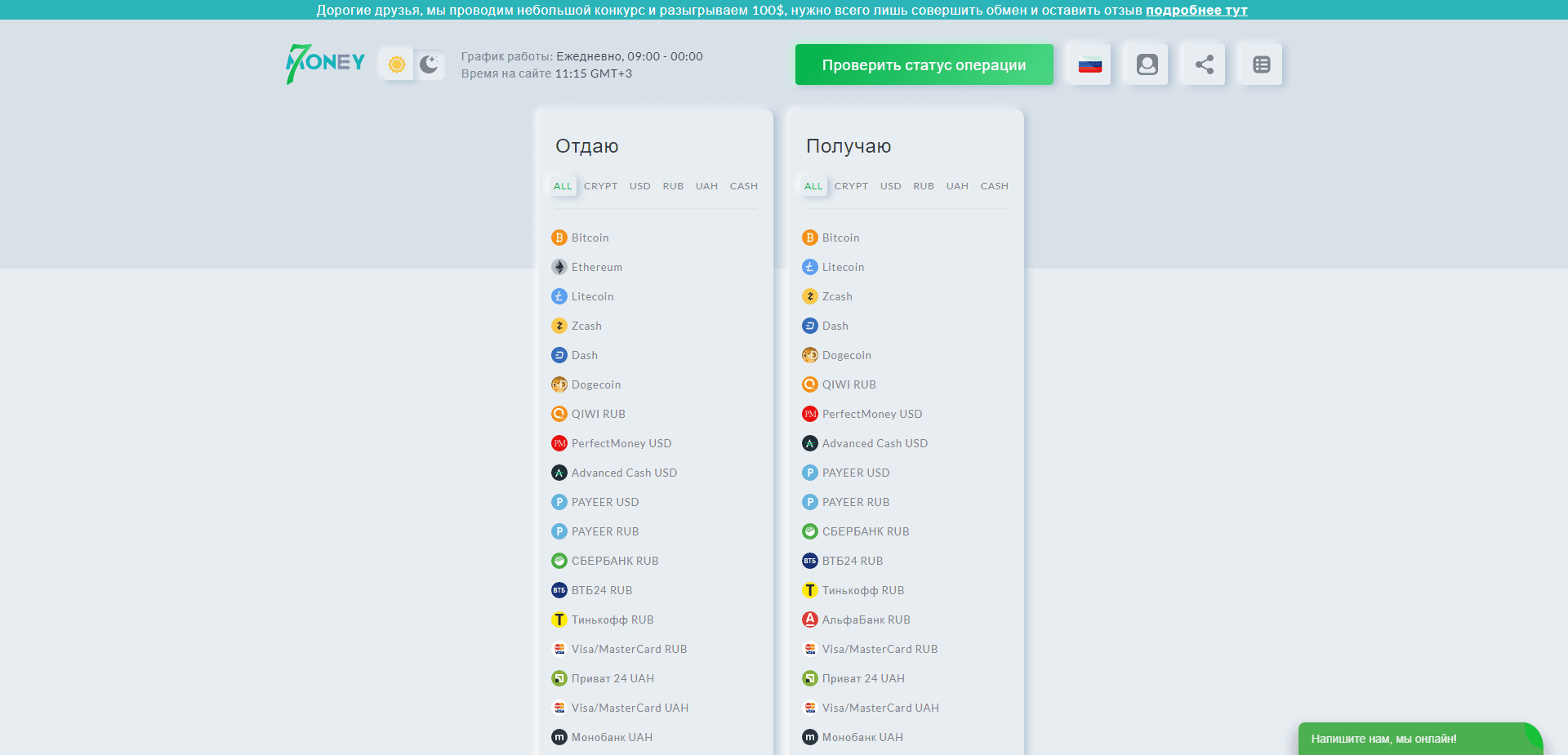Select QIWI RUB icon in Отдаю
Screen dimensions: 1568x755
pyautogui.click(x=559, y=414)
